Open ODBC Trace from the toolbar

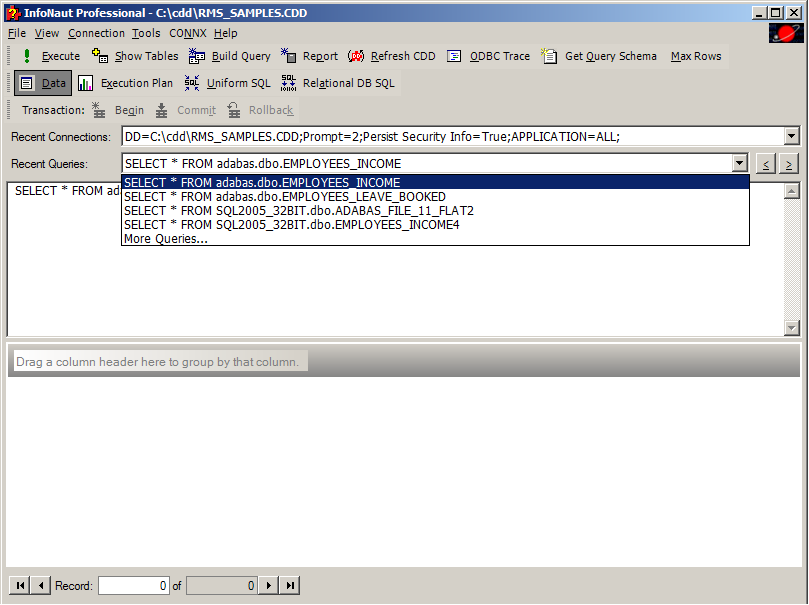tap(455, 56)
